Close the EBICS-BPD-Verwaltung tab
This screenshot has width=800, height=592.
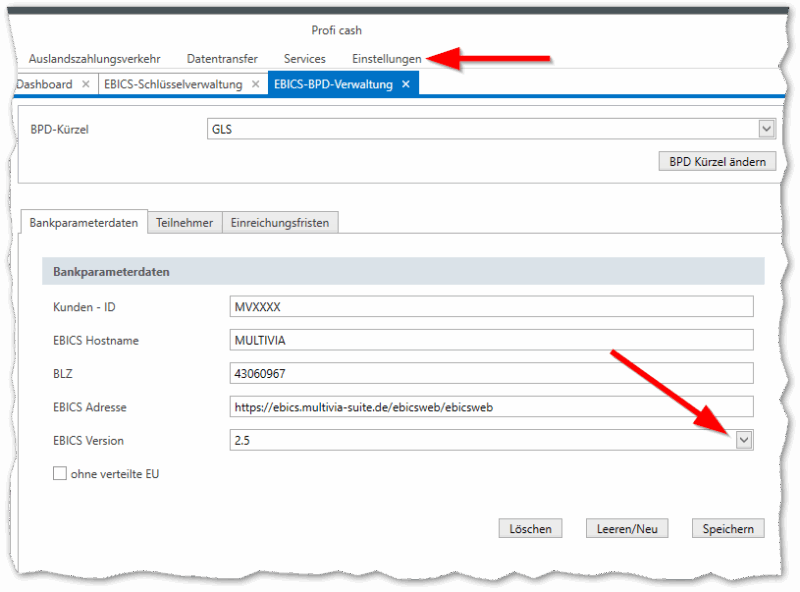click(x=404, y=84)
